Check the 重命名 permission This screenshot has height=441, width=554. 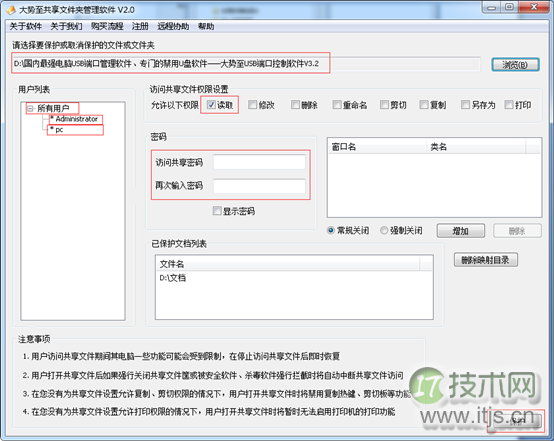pos(337,105)
